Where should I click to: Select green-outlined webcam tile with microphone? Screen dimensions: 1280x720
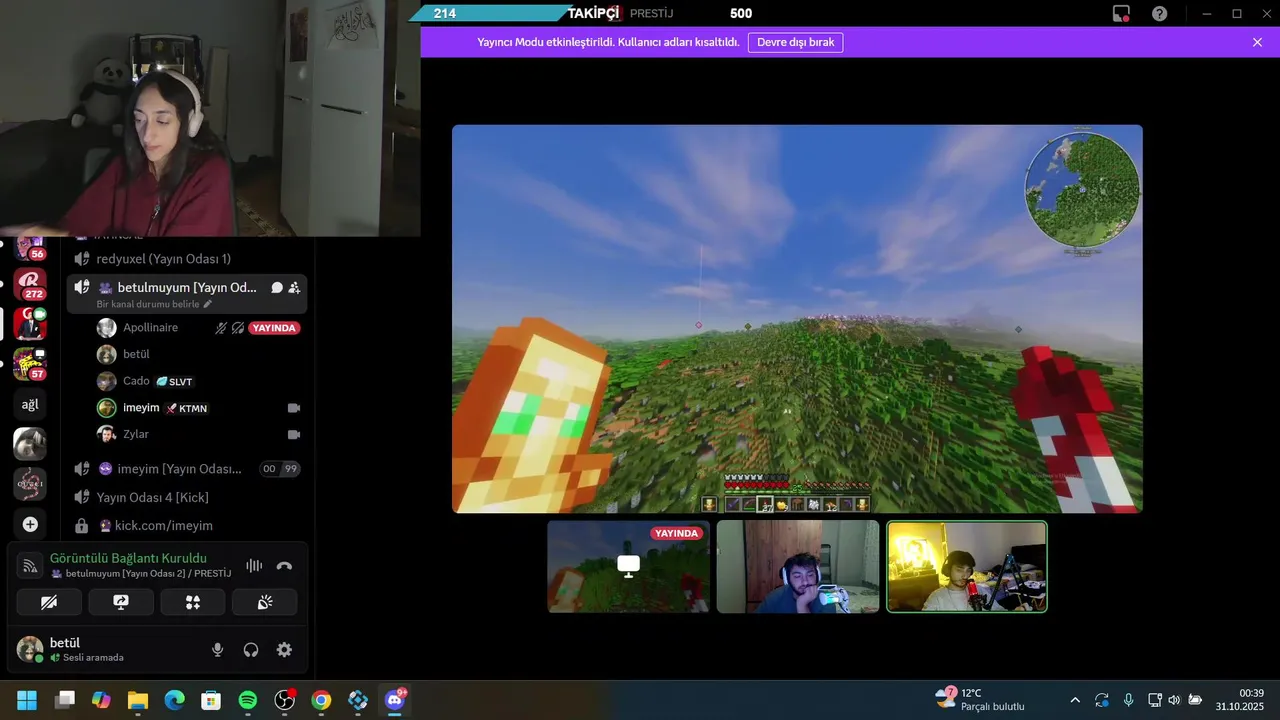tap(967, 567)
